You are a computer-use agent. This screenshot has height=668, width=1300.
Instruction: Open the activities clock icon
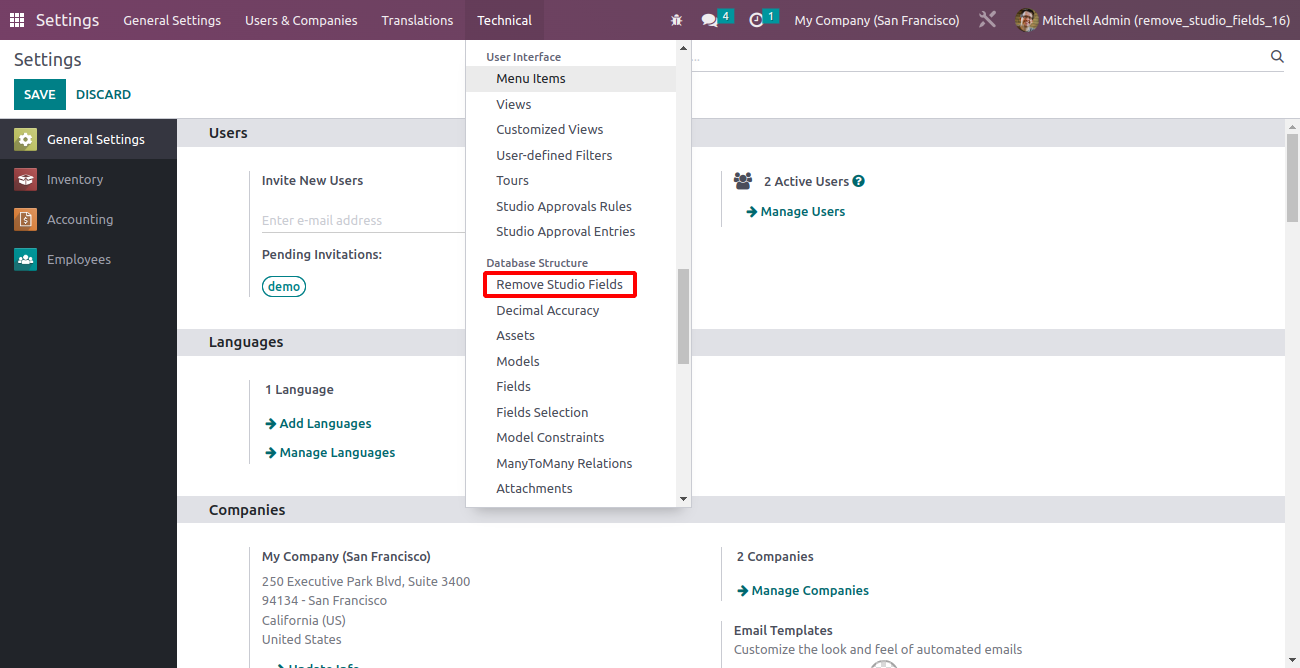click(x=757, y=20)
